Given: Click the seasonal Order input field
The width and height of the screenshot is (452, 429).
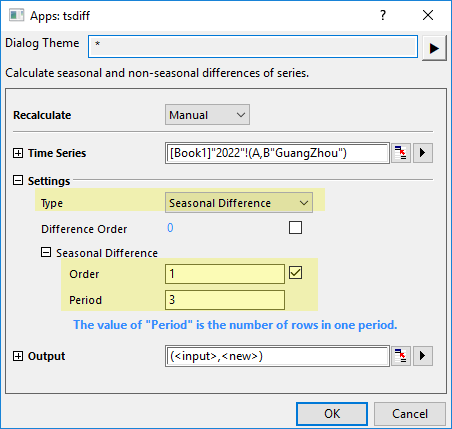Looking at the screenshot, I should (x=225, y=274).
